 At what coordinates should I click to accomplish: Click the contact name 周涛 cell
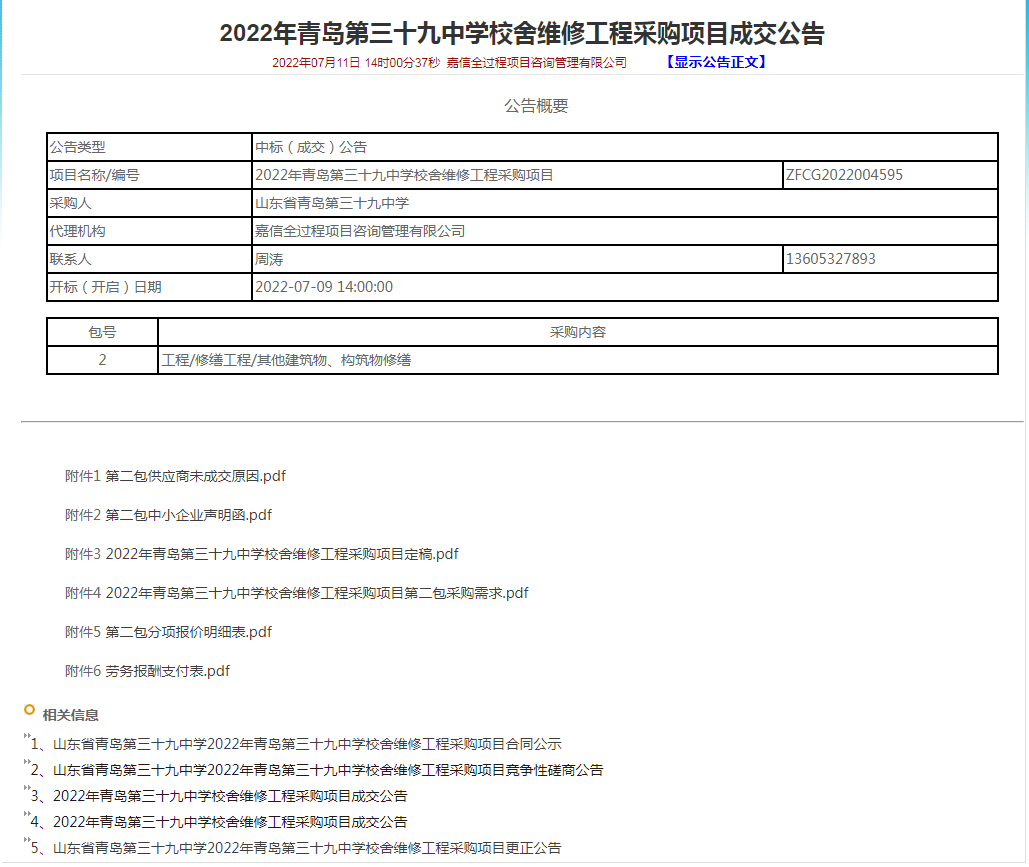(x=270, y=259)
